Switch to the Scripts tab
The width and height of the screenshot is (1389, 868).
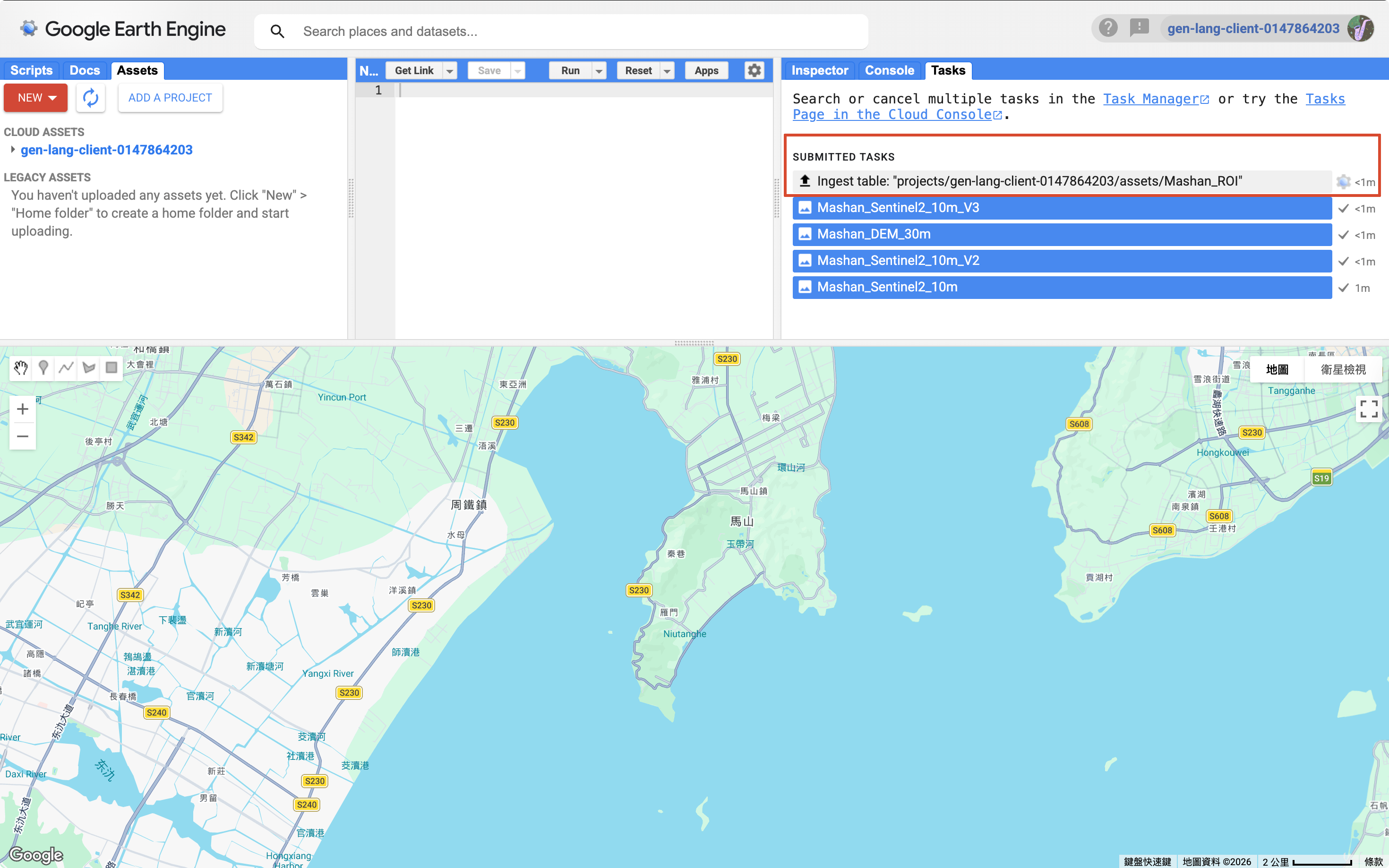32,70
